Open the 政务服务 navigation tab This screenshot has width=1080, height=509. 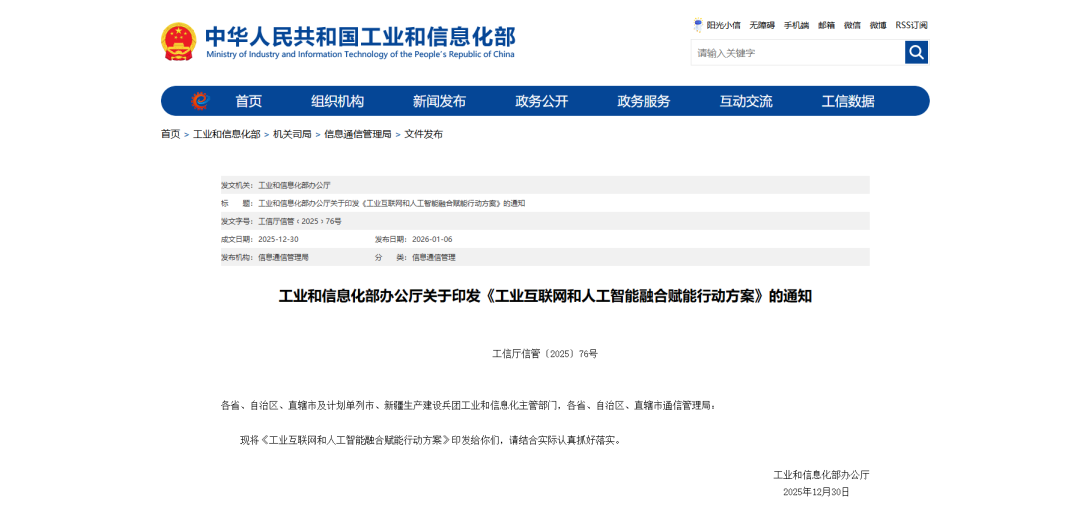click(x=643, y=101)
